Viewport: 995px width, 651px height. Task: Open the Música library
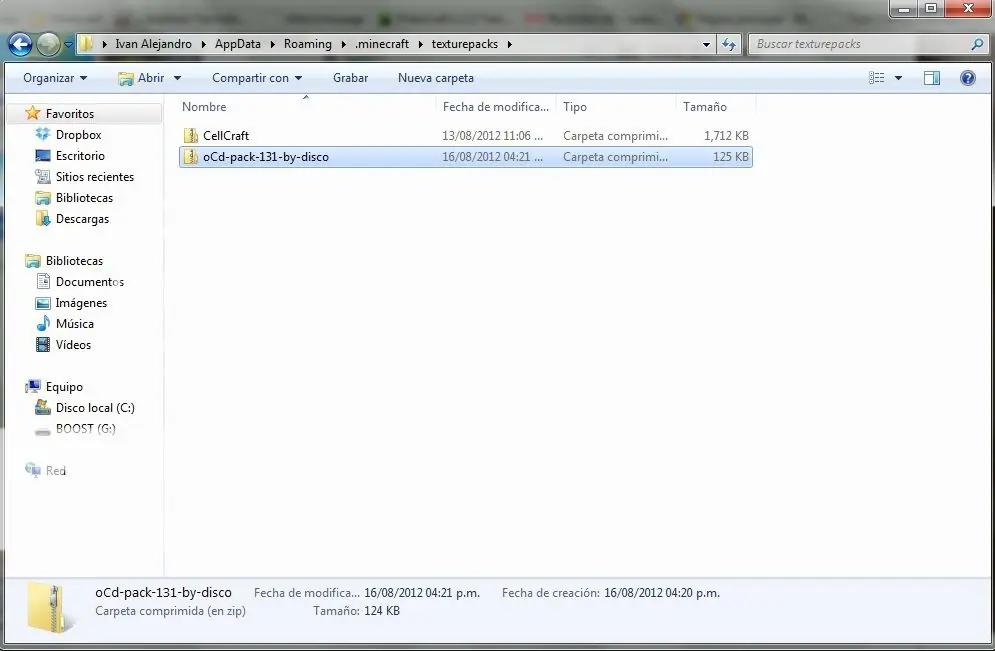click(x=74, y=324)
